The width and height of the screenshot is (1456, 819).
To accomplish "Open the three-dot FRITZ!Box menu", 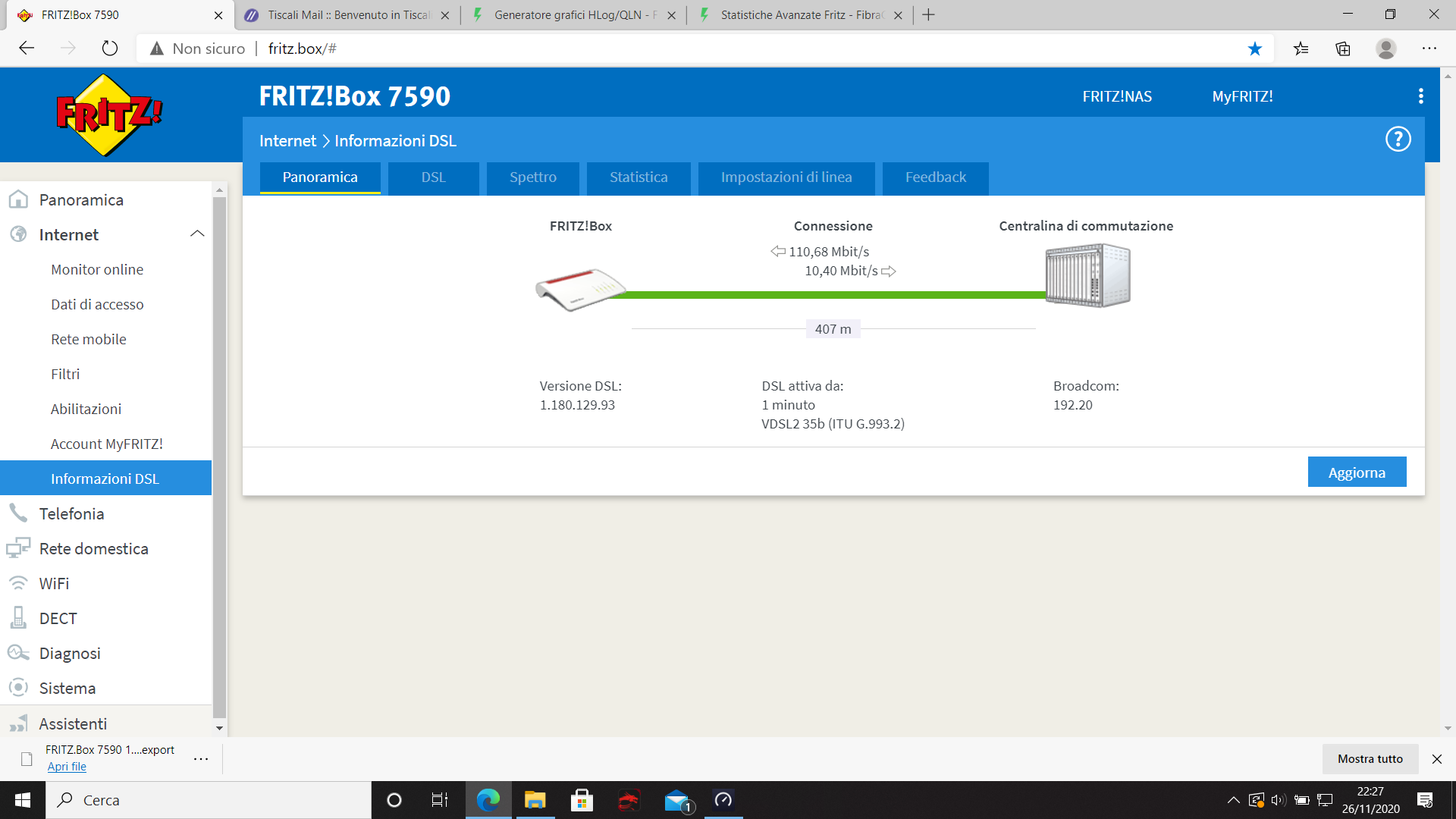I will click(x=1420, y=96).
